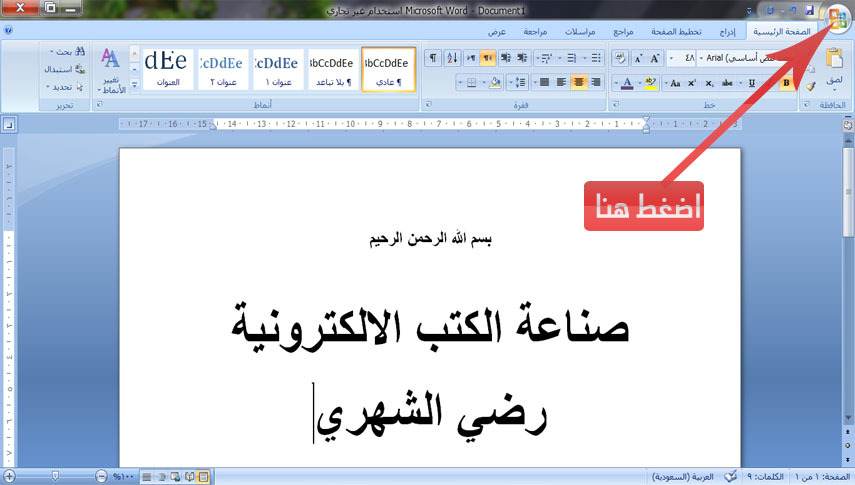Expand the styles gallery more arrow
The width and height of the screenshot is (855, 485).
click(135, 85)
